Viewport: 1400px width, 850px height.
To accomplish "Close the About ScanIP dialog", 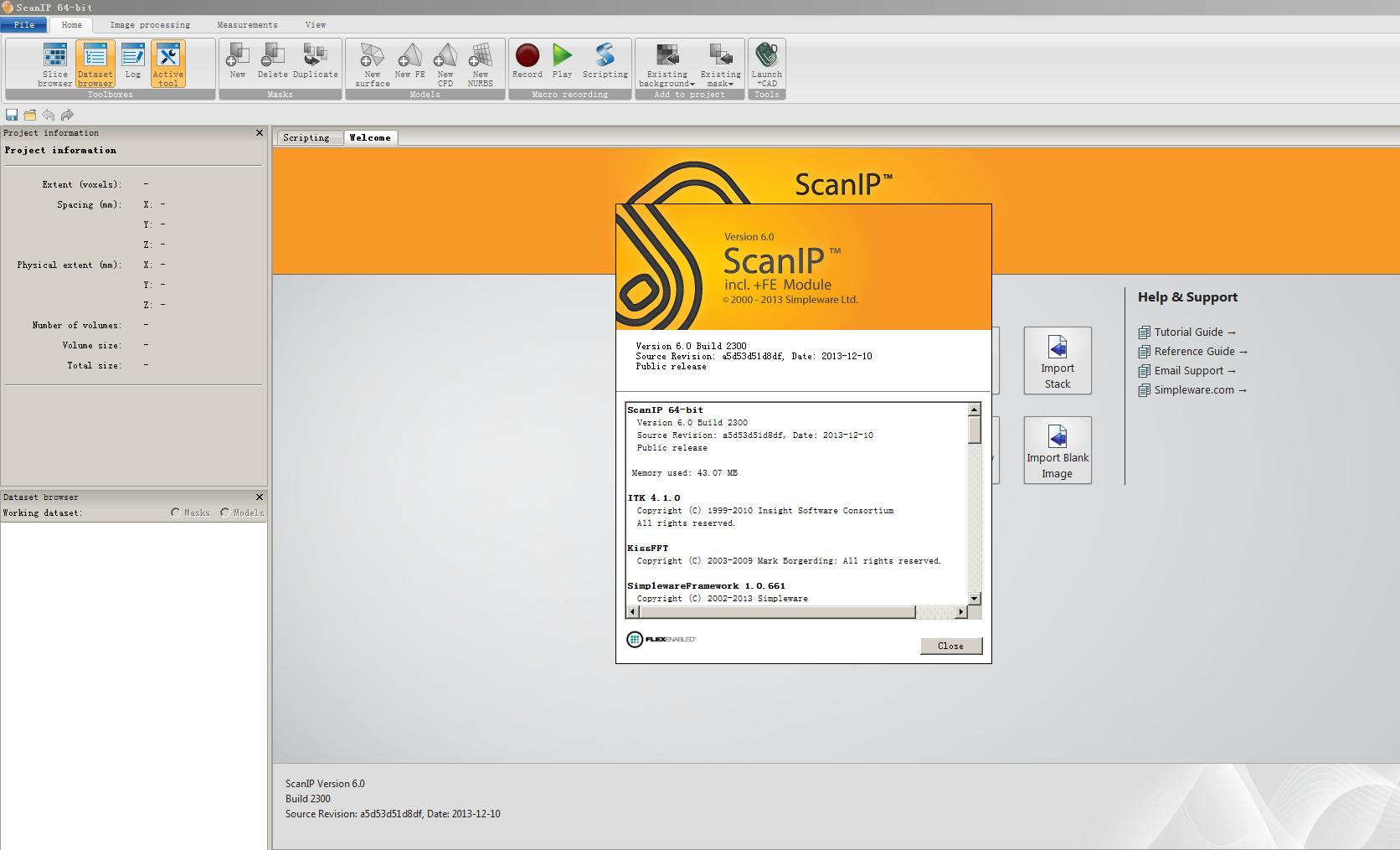I will 951,646.
